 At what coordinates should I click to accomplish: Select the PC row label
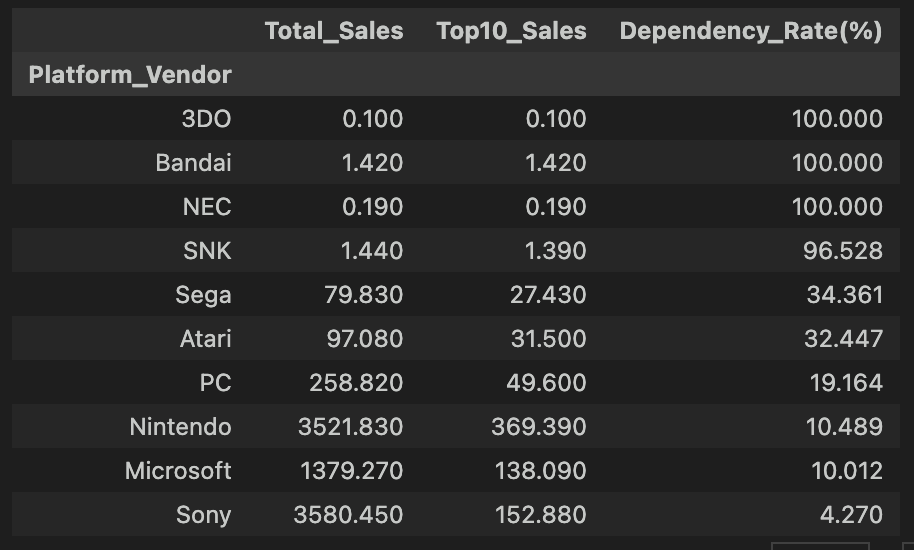click(215, 383)
